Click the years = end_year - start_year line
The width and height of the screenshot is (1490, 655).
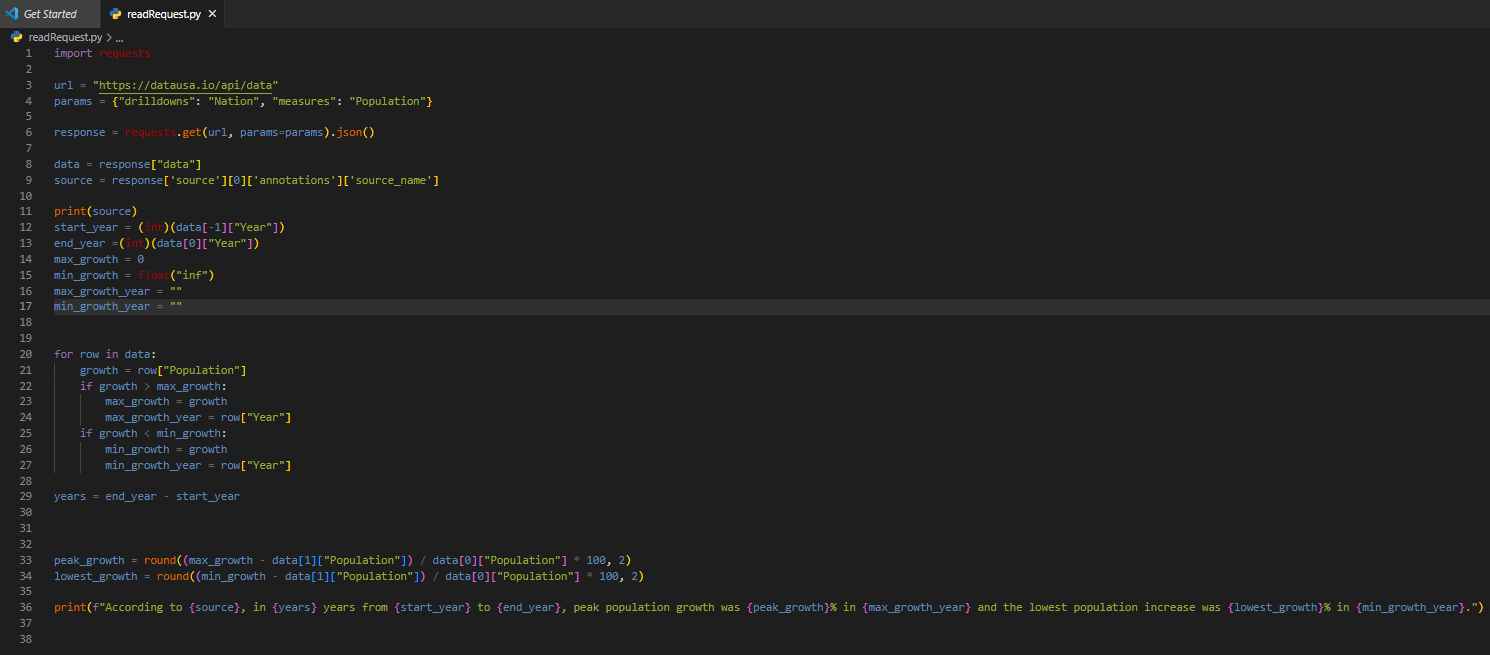click(x=147, y=496)
